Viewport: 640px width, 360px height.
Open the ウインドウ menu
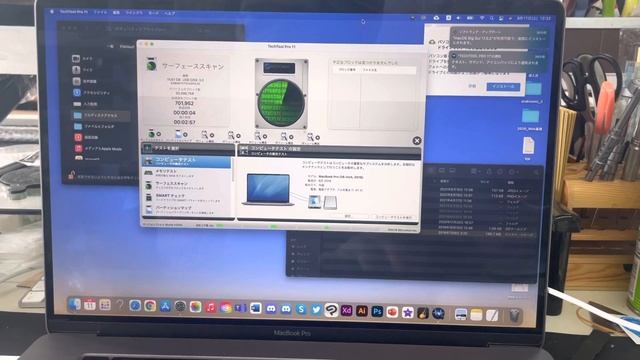point(134,13)
